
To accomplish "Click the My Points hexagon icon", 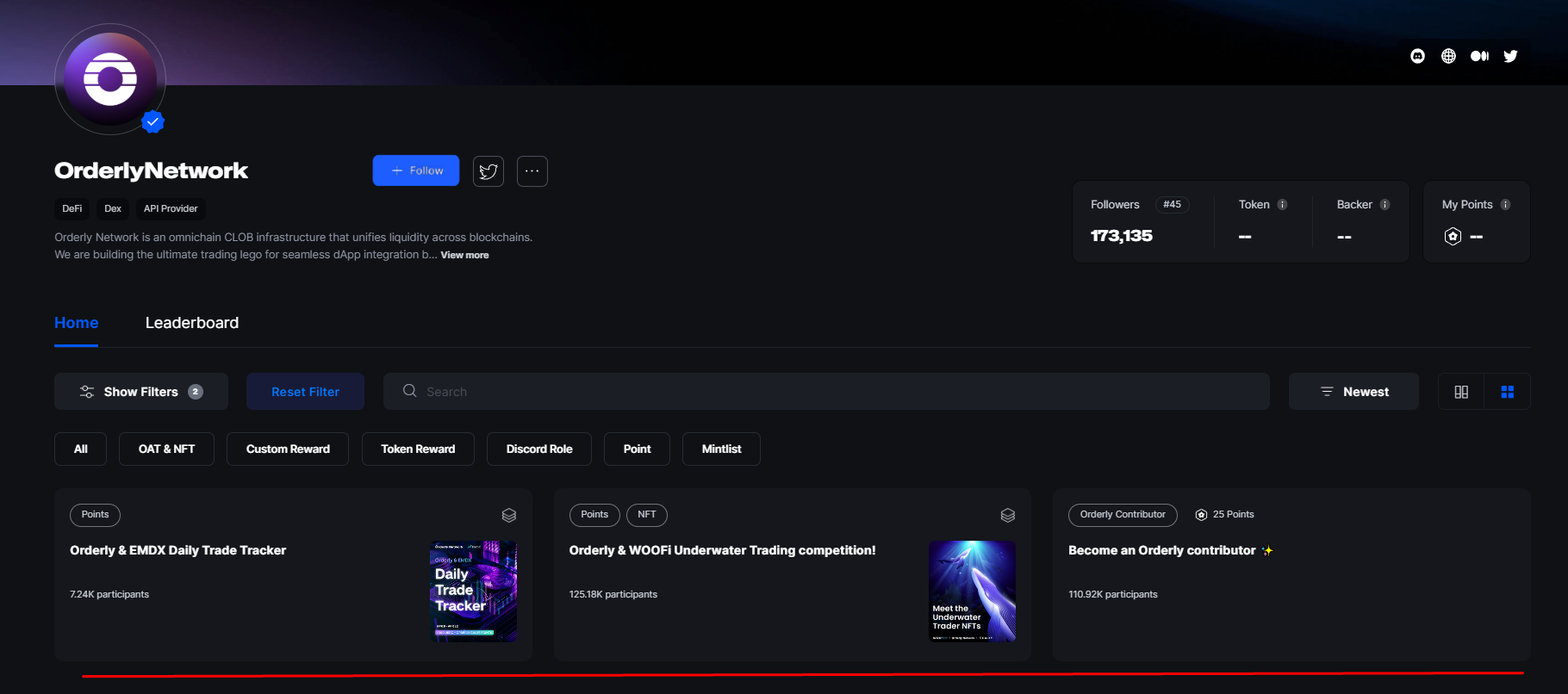I will (1453, 236).
